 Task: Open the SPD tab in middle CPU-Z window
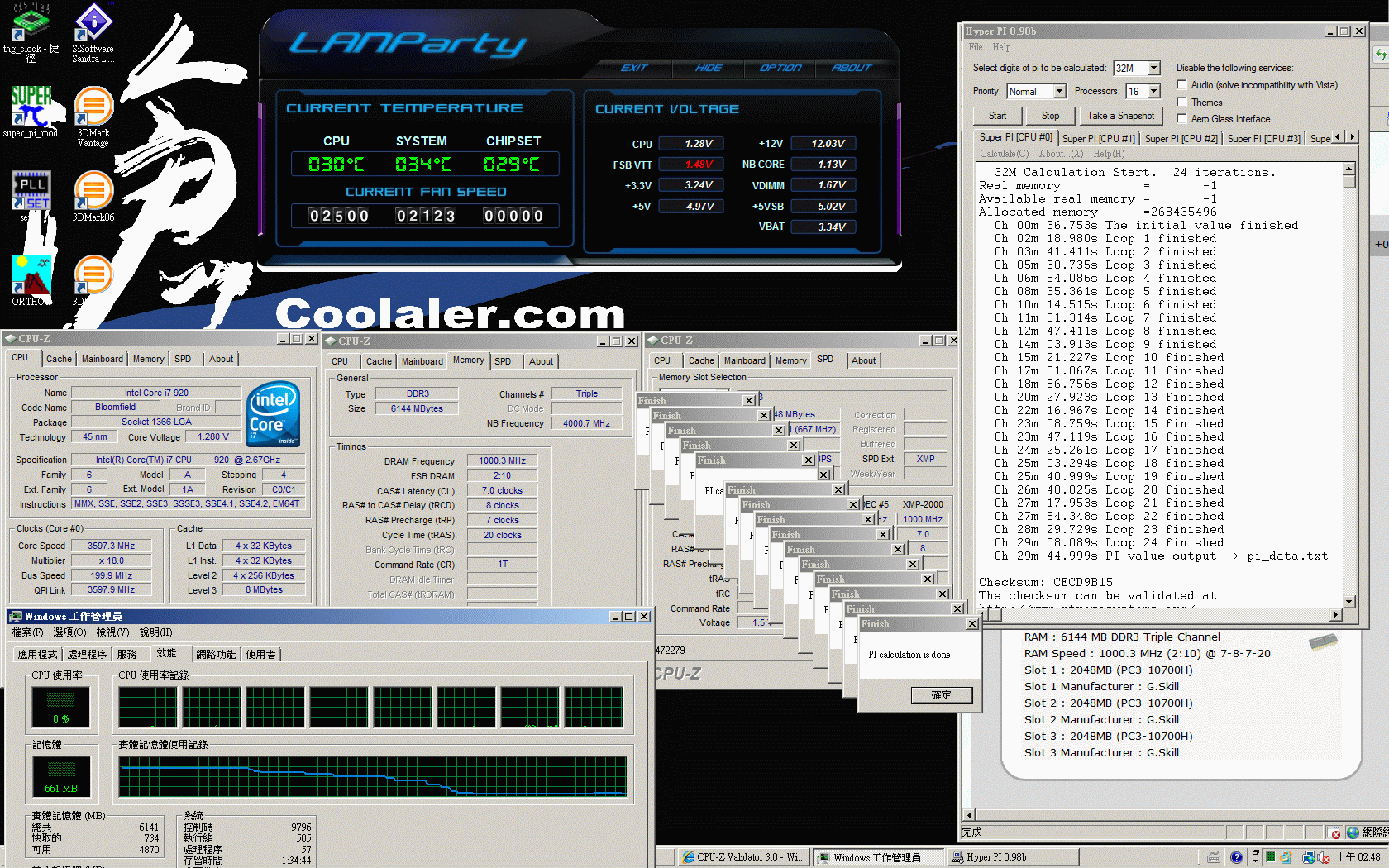(x=503, y=361)
